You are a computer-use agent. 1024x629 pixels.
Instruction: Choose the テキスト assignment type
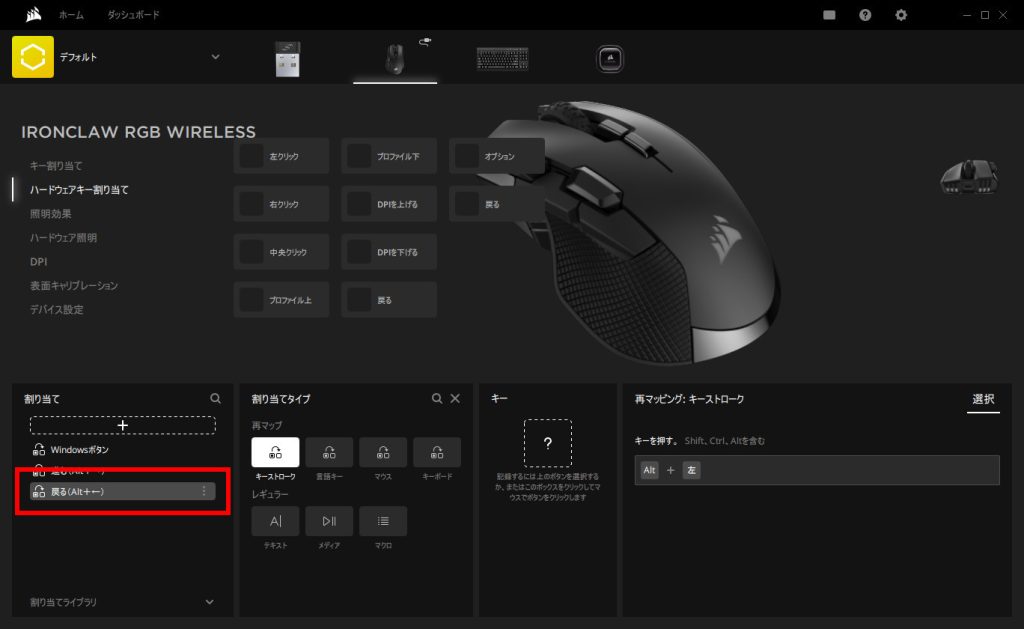[275, 521]
